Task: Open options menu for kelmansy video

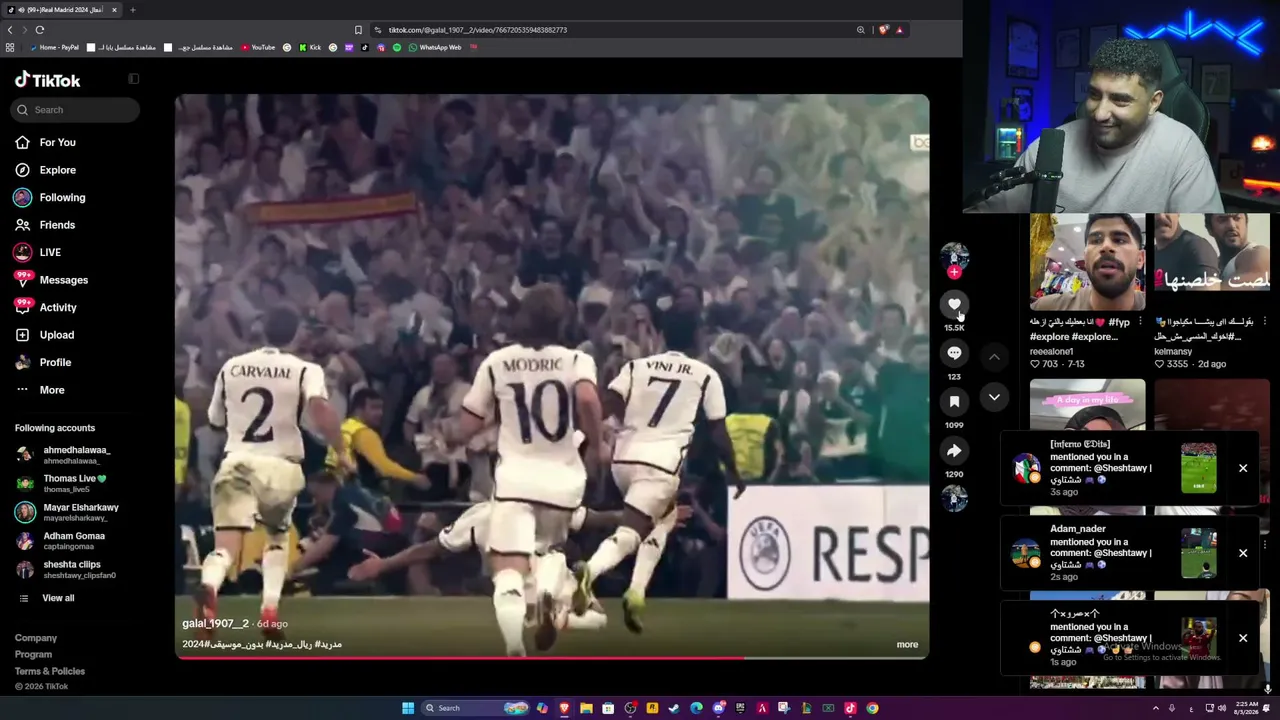Action: point(1265,322)
